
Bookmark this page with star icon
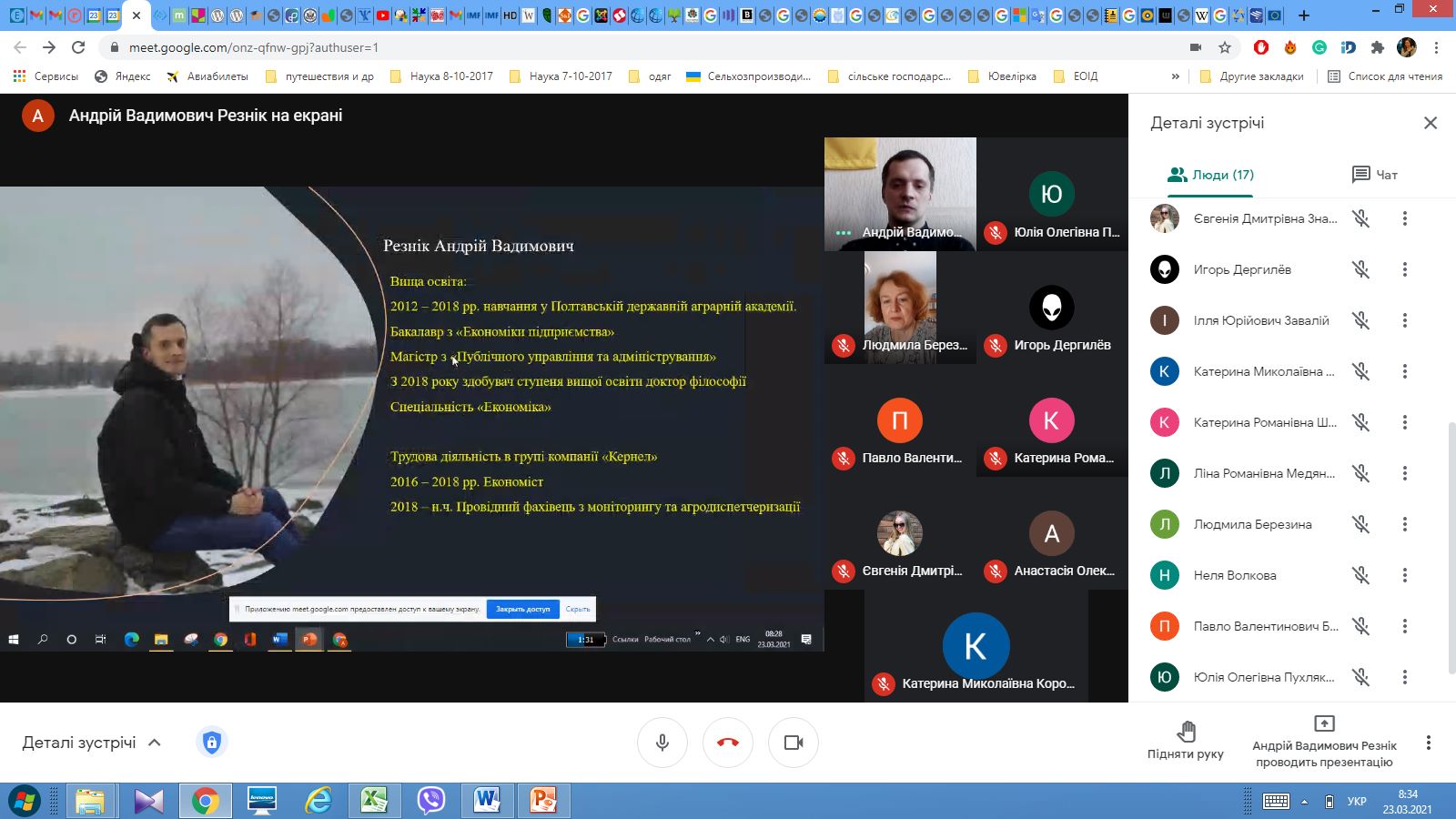click(1225, 47)
